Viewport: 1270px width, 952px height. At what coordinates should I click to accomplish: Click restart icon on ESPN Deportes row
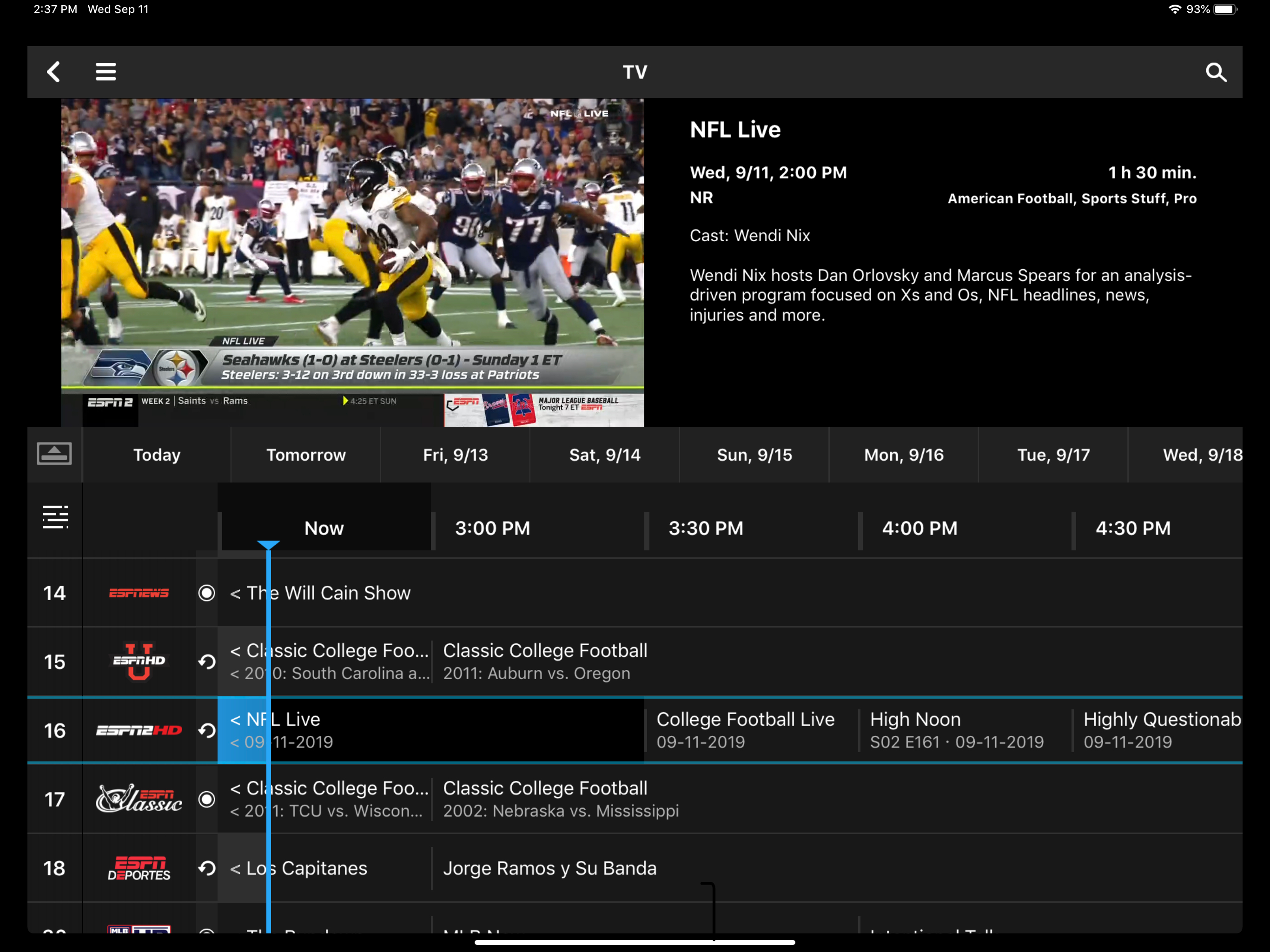[207, 868]
